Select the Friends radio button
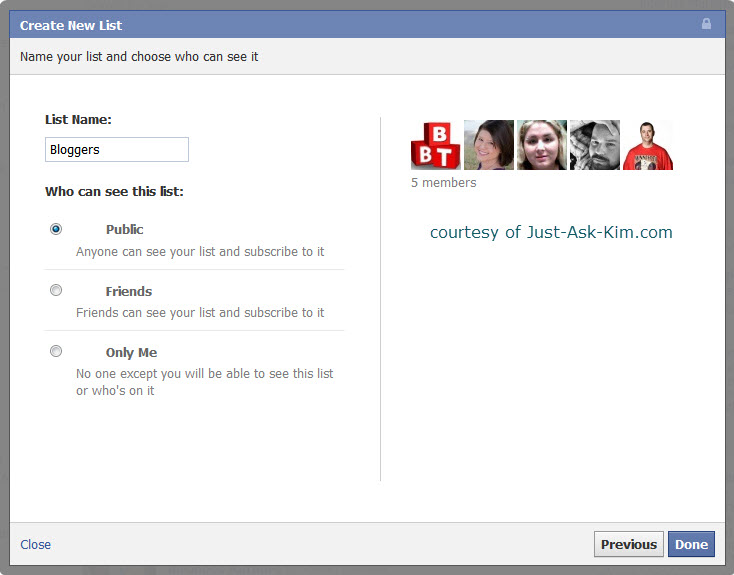734x575 pixels. (56, 290)
